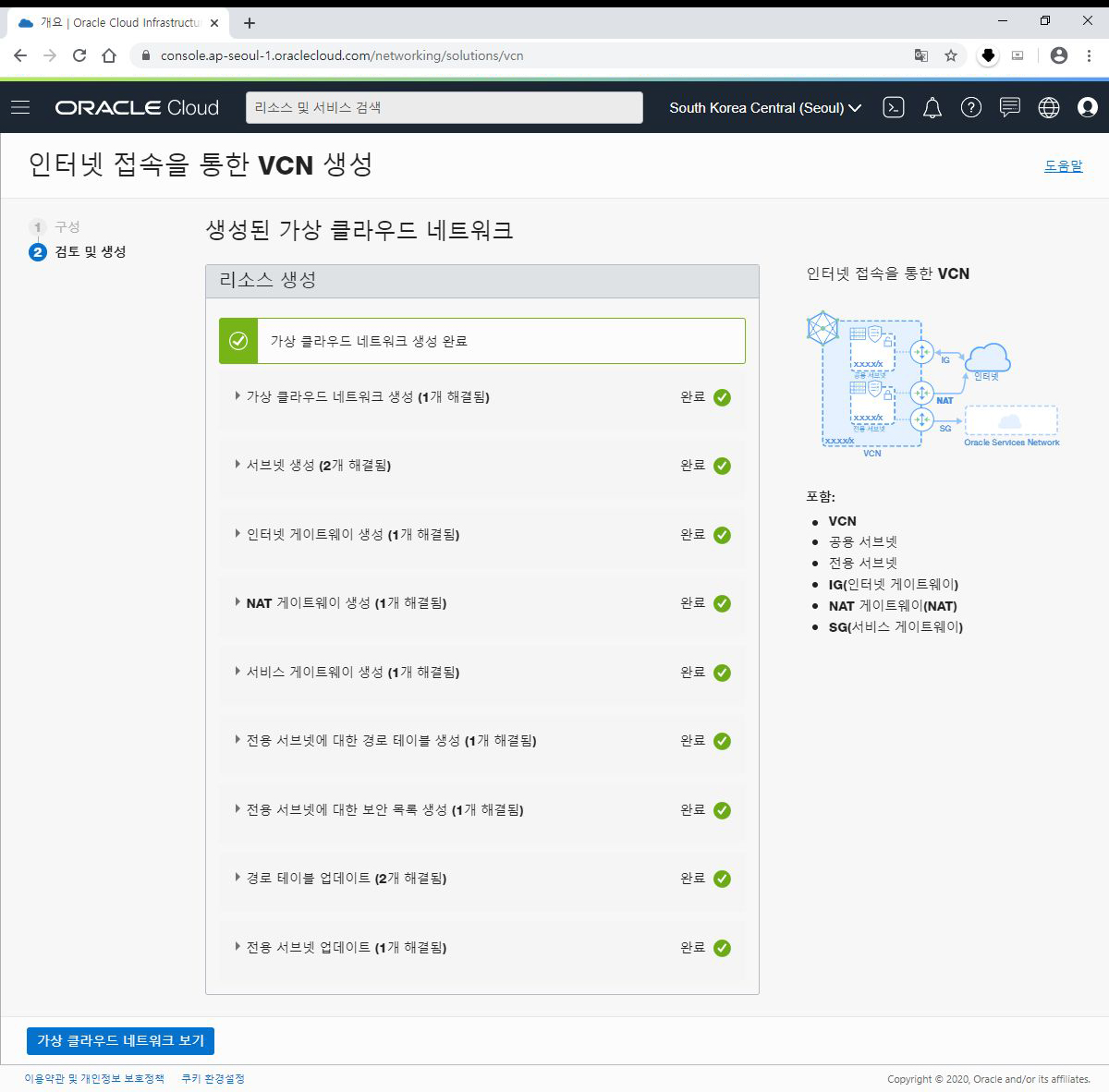Viewport: 1109px width, 1092px height.
Task: Open the support chat icon
Action: pos(1010,108)
